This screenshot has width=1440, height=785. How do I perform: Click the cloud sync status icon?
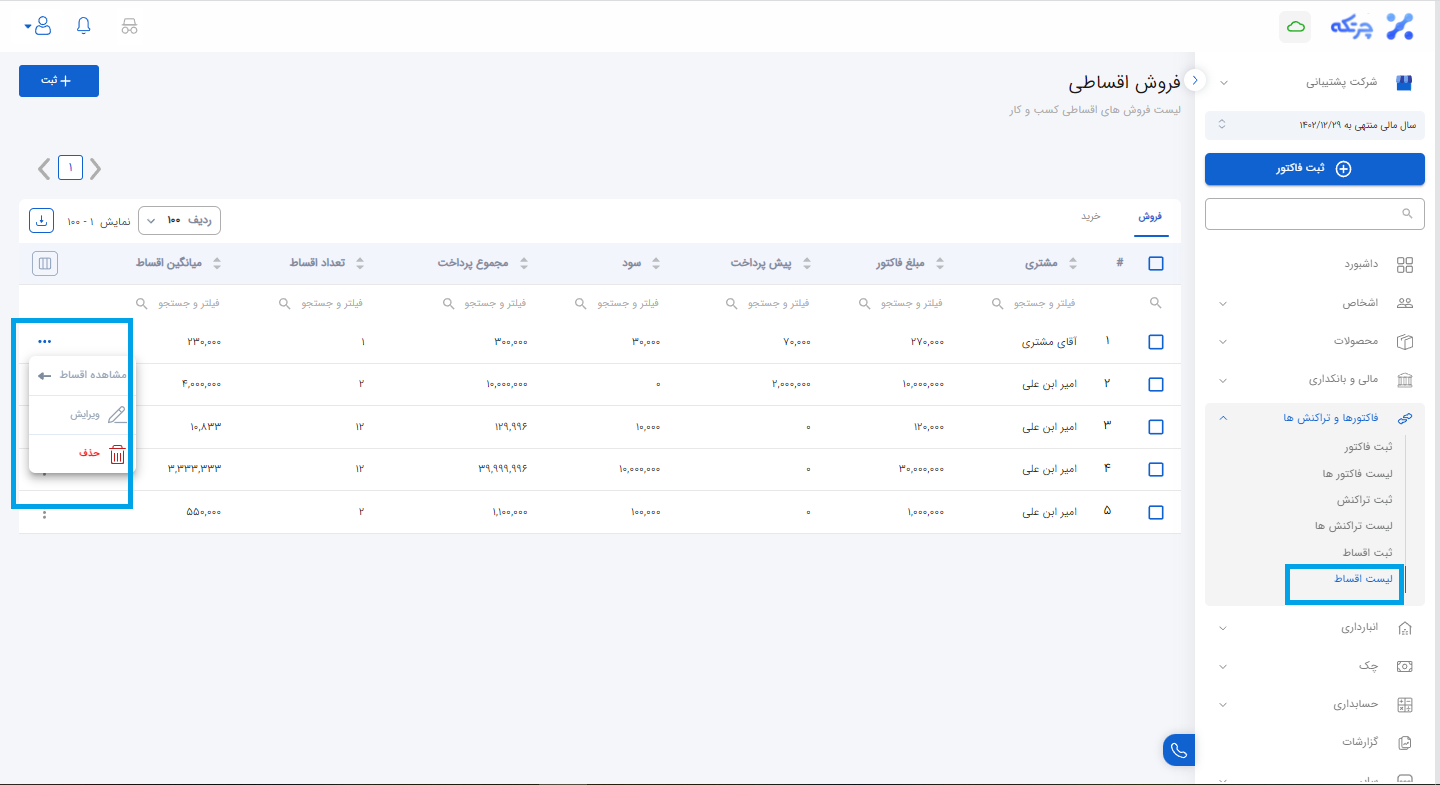click(x=1295, y=27)
